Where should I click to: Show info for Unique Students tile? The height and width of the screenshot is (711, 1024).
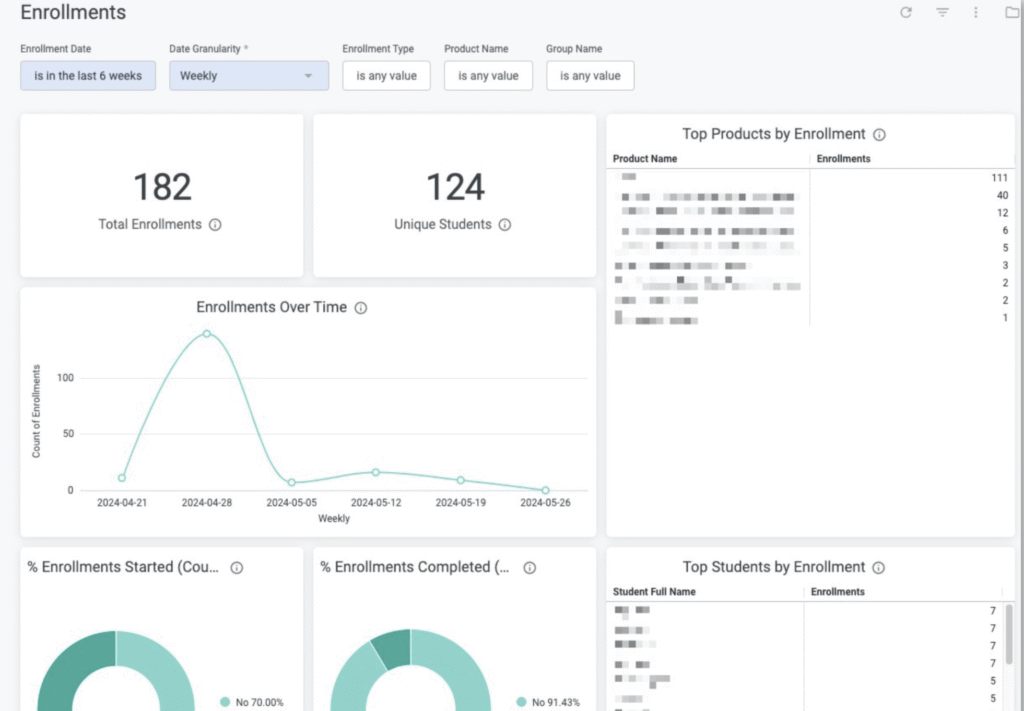tap(505, 225)
